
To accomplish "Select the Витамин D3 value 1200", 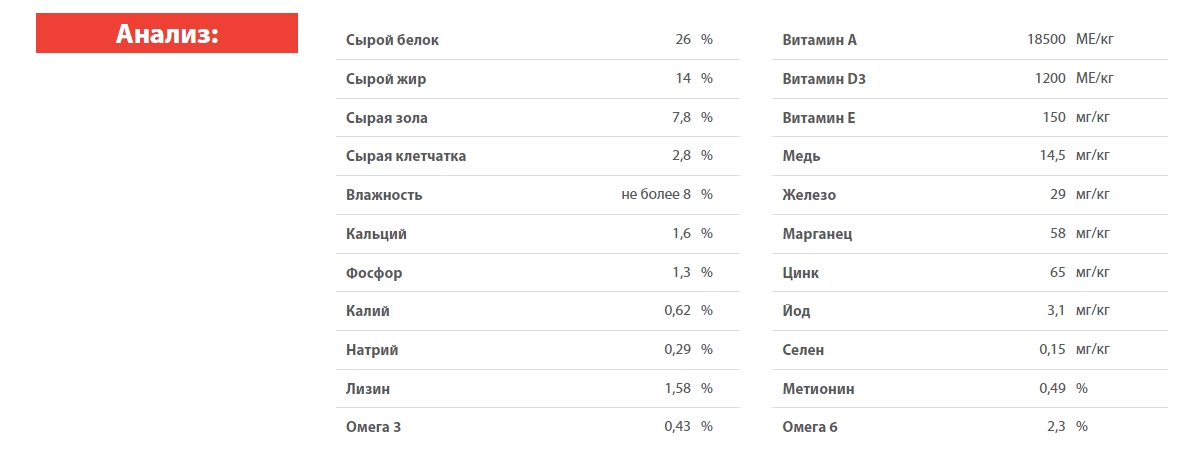I will click(1049, 79).
